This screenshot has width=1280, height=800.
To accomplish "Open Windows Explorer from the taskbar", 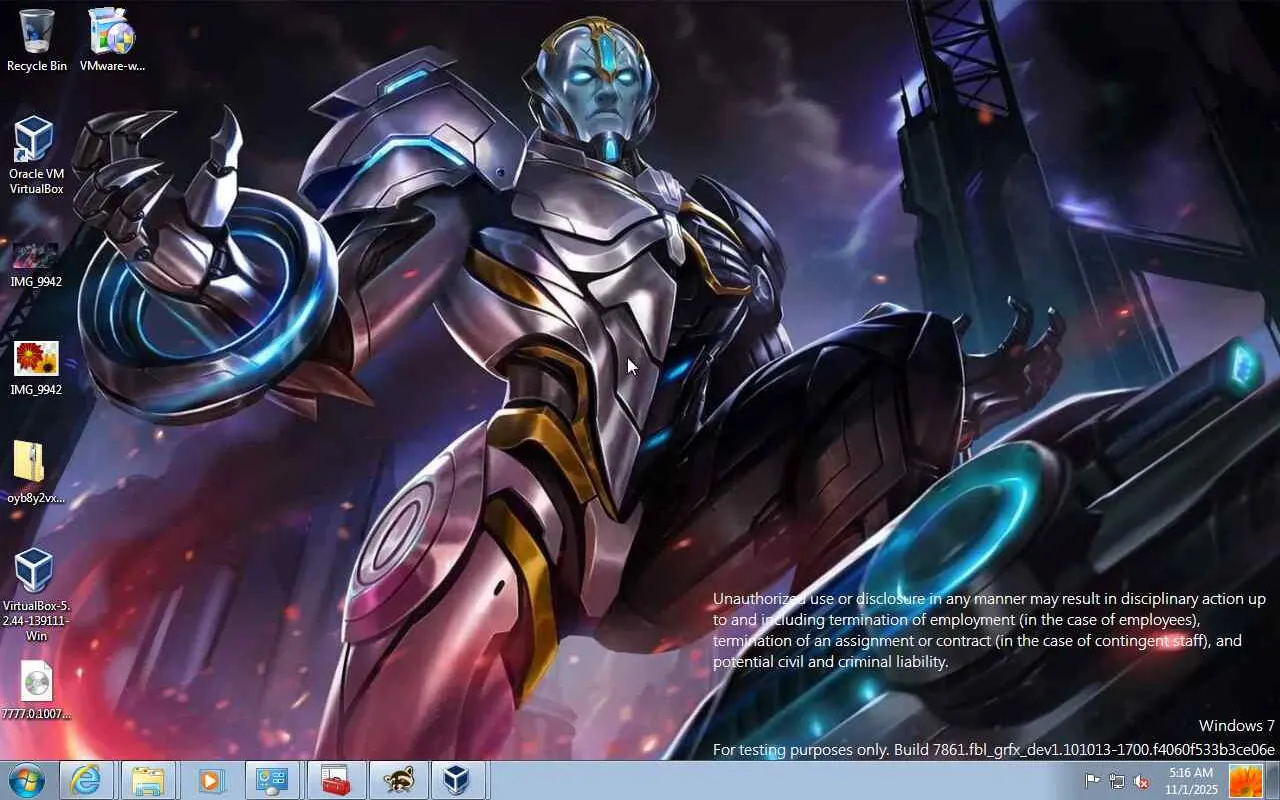I will click(x=148, y=780).
